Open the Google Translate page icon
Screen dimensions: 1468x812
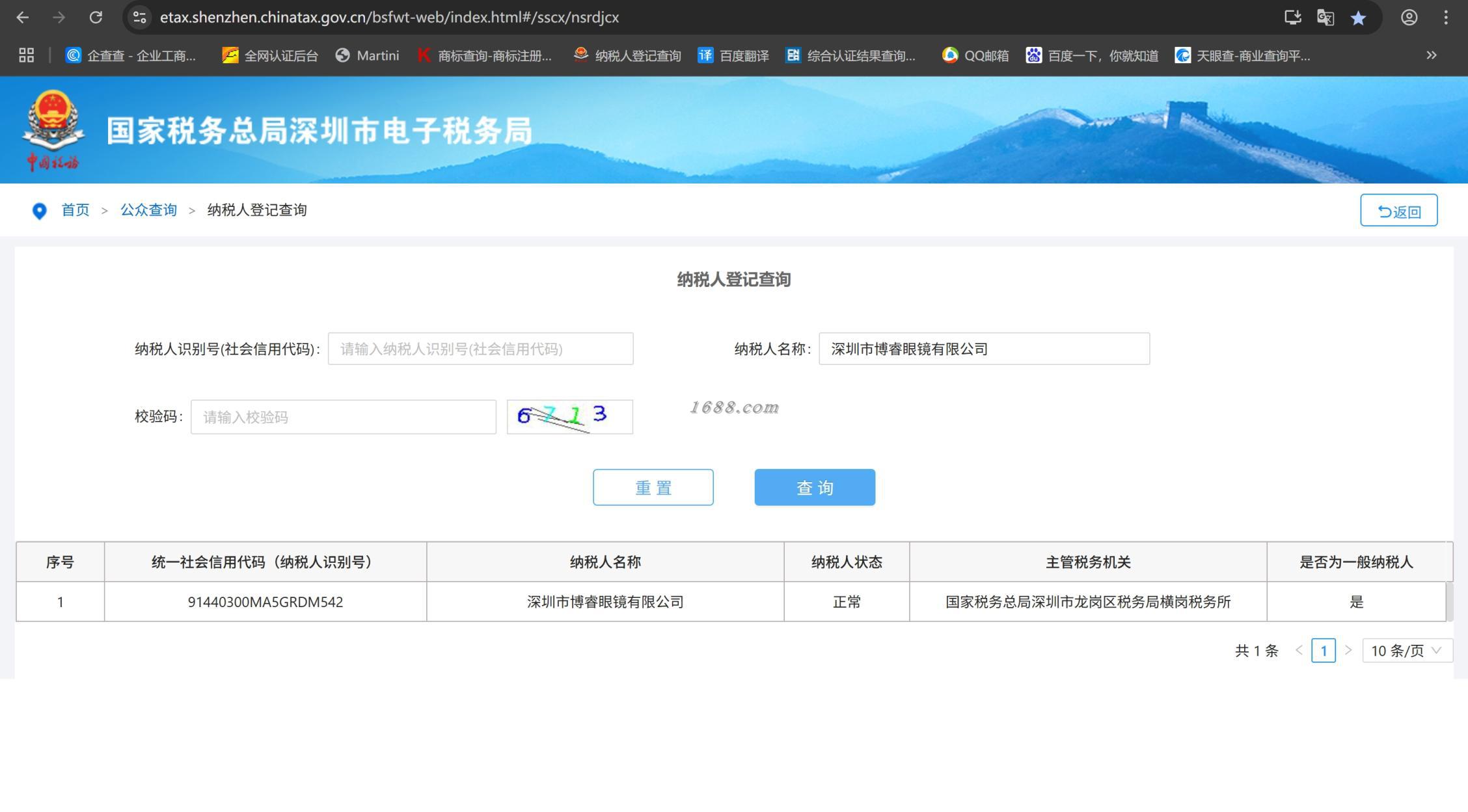coord(1325,18)
